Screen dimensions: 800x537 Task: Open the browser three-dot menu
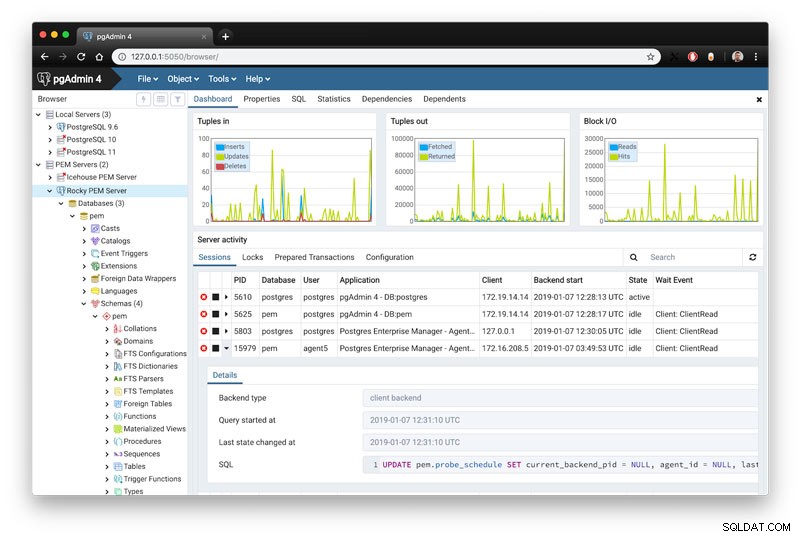point(756,57)
